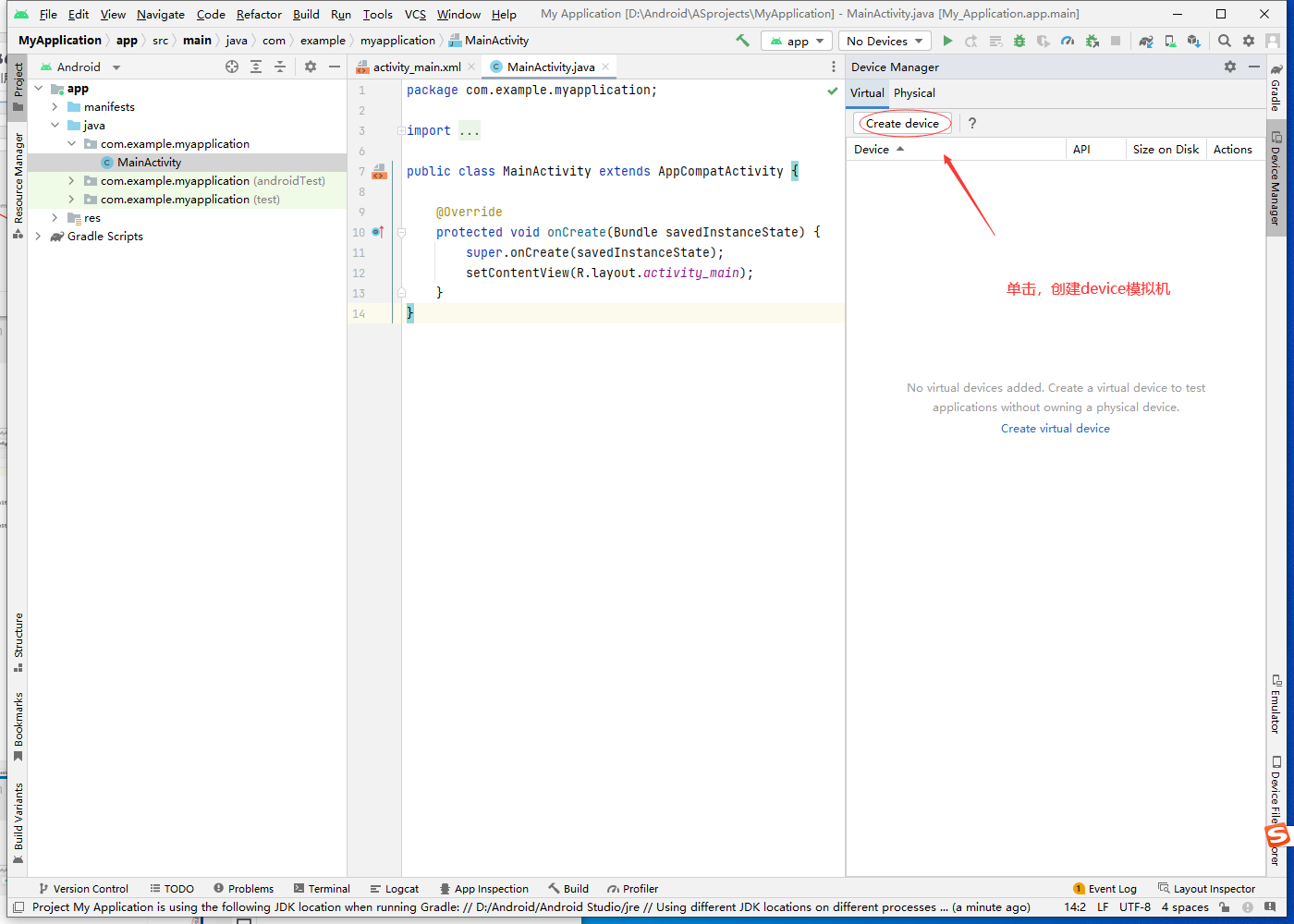Click the Apply Changes and Restart icon
1294x924 pixels.
pyautogui.click(x=971, y=41)
